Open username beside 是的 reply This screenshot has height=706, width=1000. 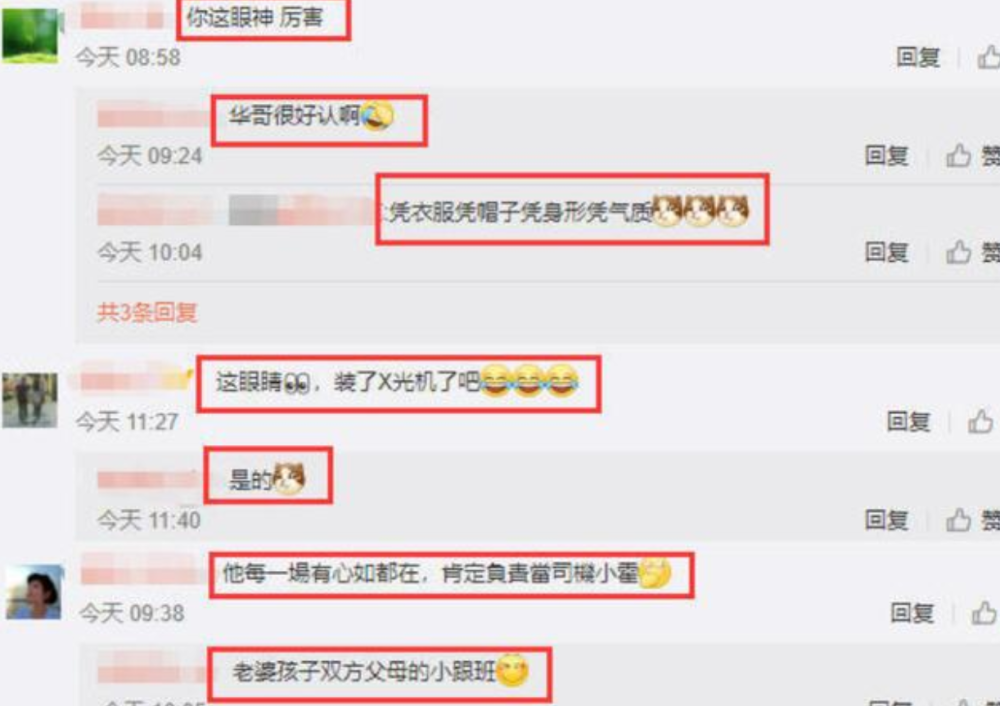tap(147, 479)
